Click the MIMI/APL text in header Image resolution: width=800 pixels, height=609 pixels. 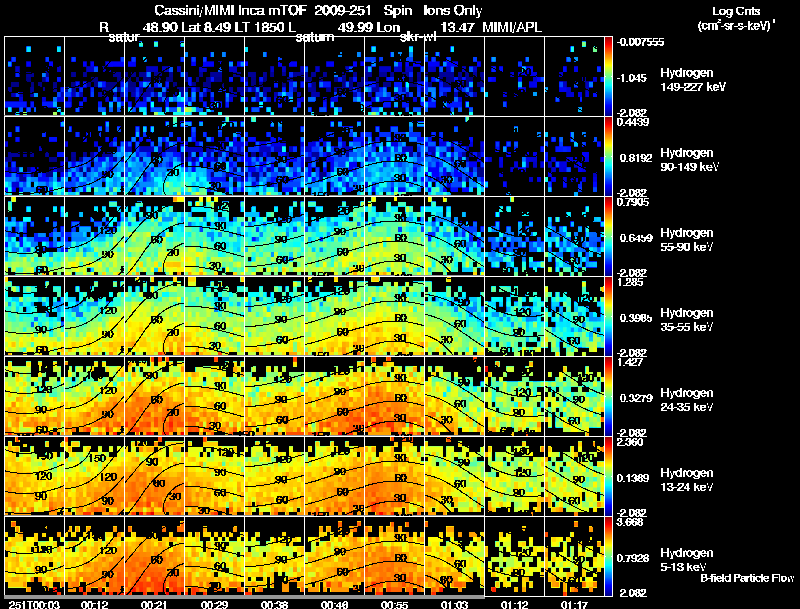pos(515,26)
